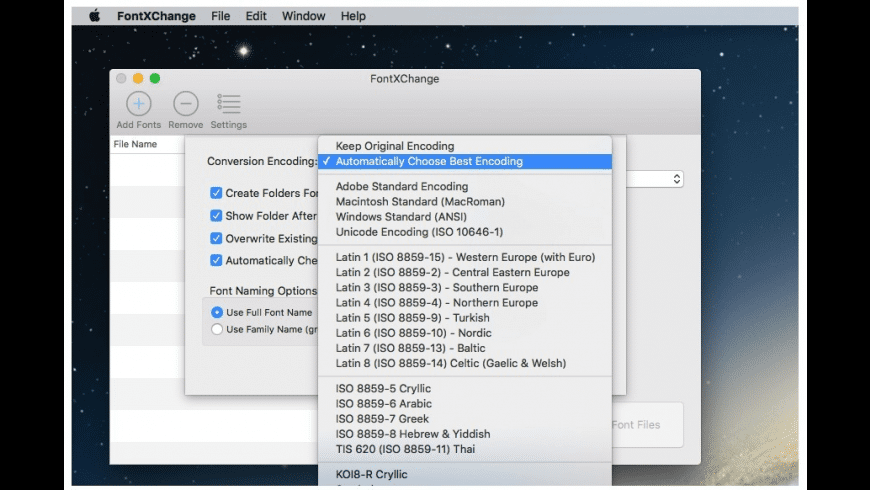Choose Keep Original Encoding option
Image resolution: width=870 pixels, height=490 pixels.
pyautogui.click(x=465, y=146)
